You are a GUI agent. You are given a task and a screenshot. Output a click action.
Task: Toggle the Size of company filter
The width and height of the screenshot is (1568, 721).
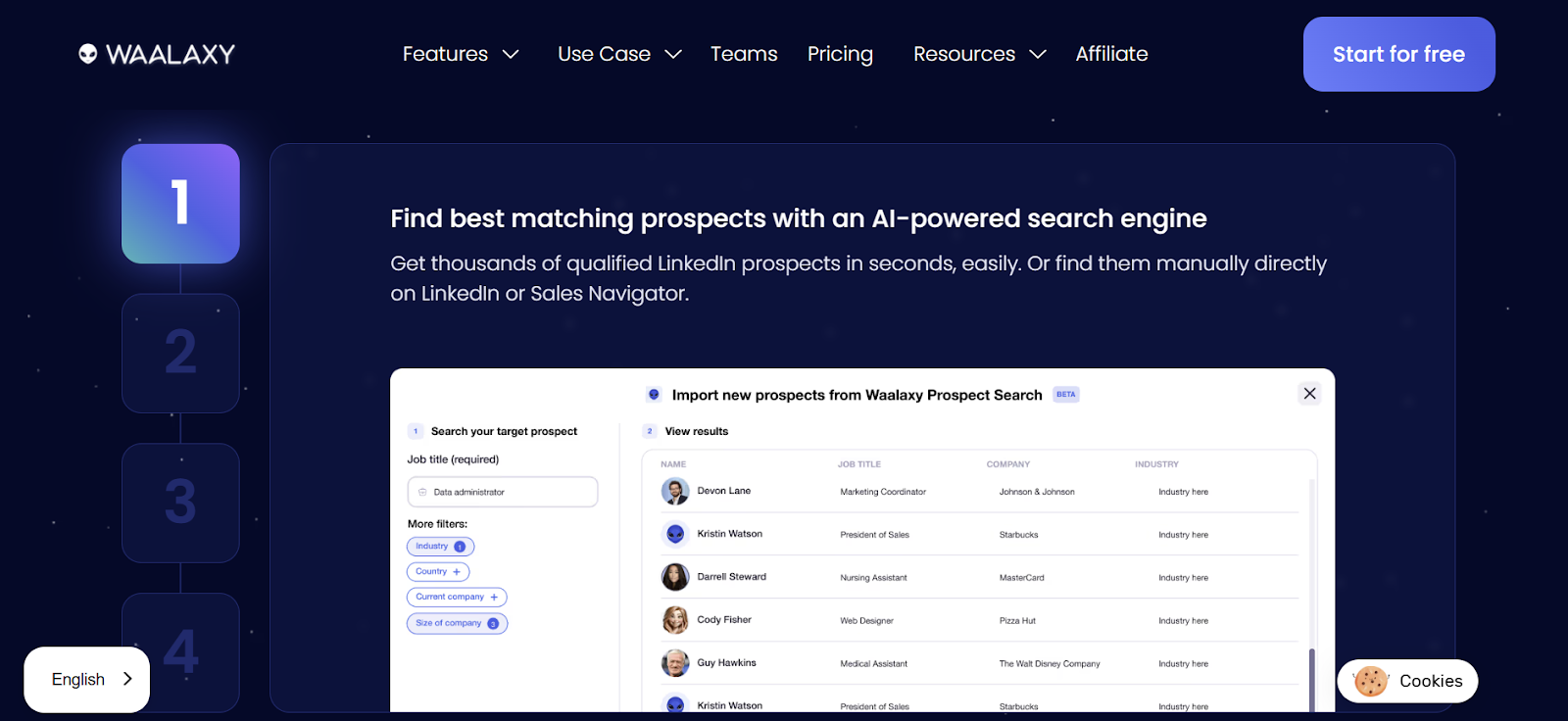click(457, 623)
